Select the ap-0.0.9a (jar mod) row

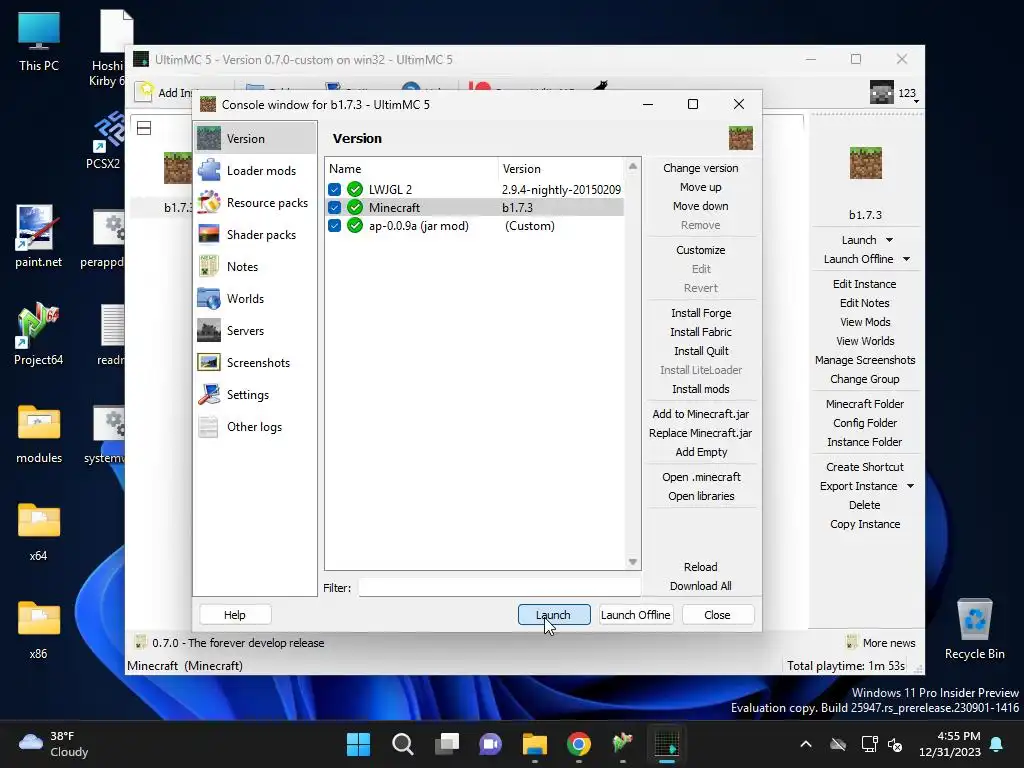click(x=475, y=226)
